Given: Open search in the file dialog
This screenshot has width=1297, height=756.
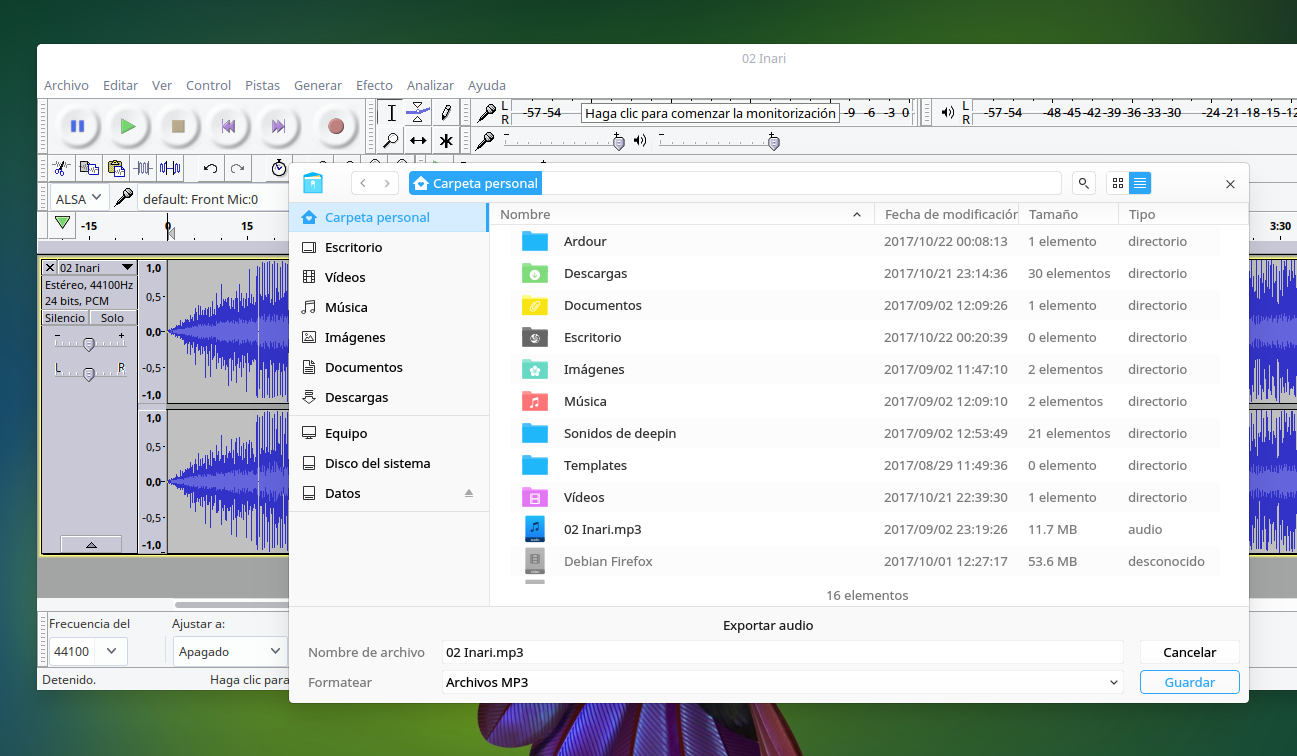Looking at the screenshot, I should click(x=1083, y=183).
